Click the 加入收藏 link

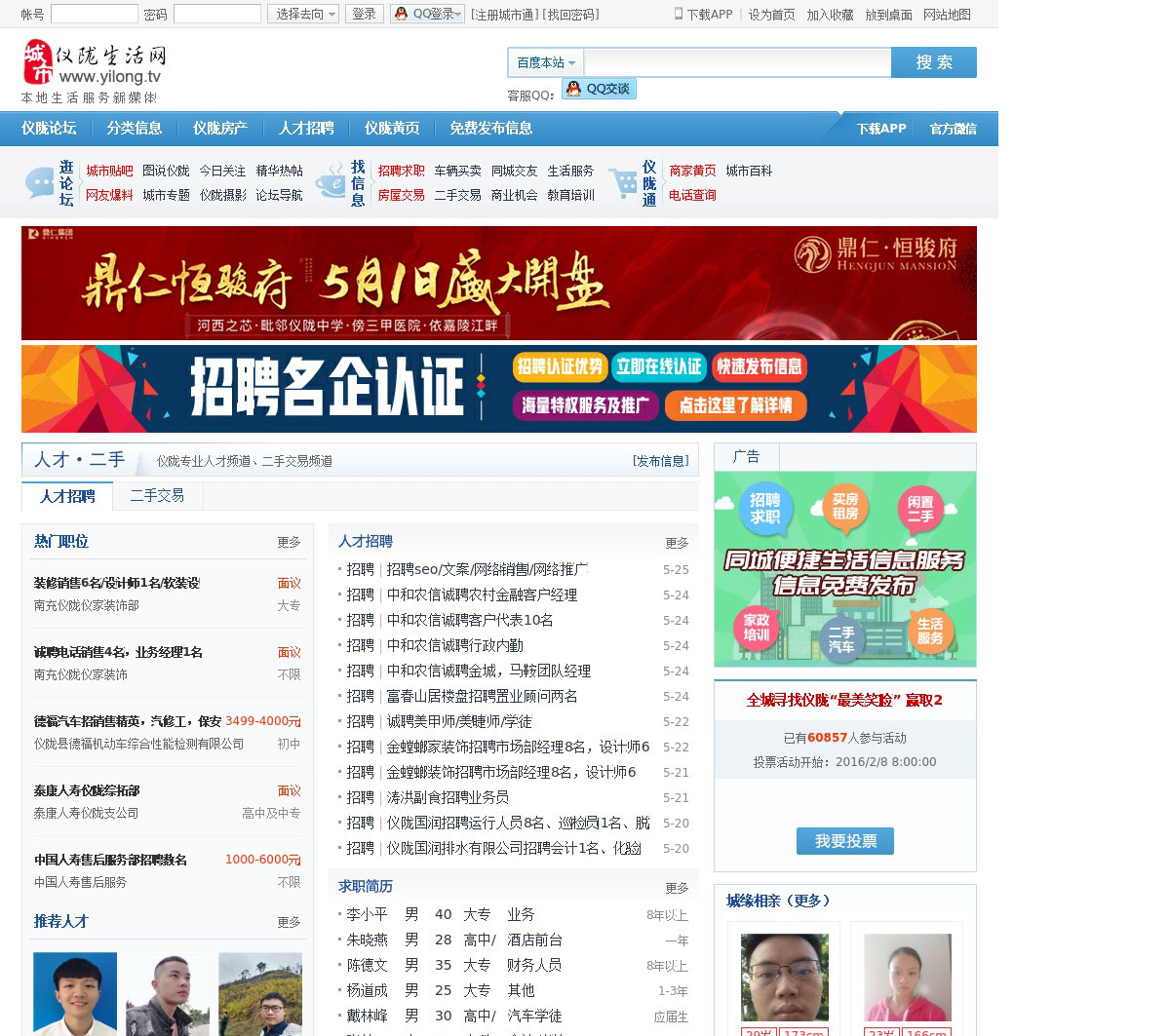830,15
